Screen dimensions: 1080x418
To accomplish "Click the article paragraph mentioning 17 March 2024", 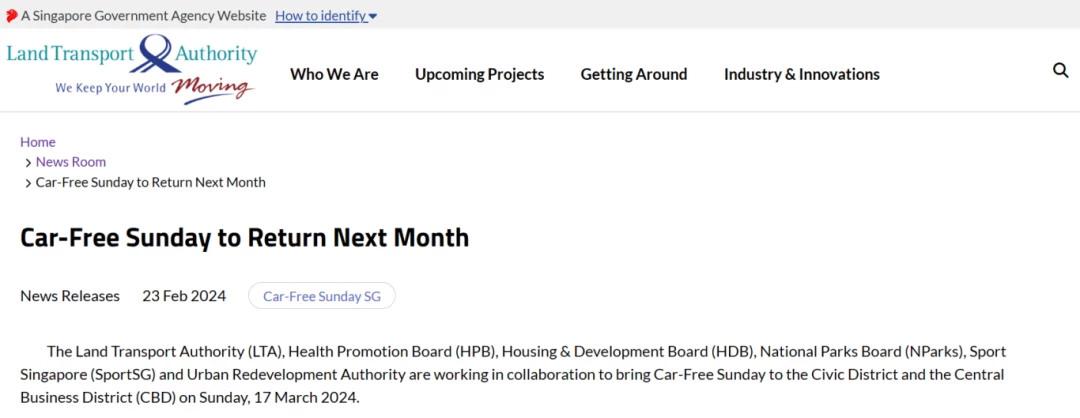I will (513, 375).
